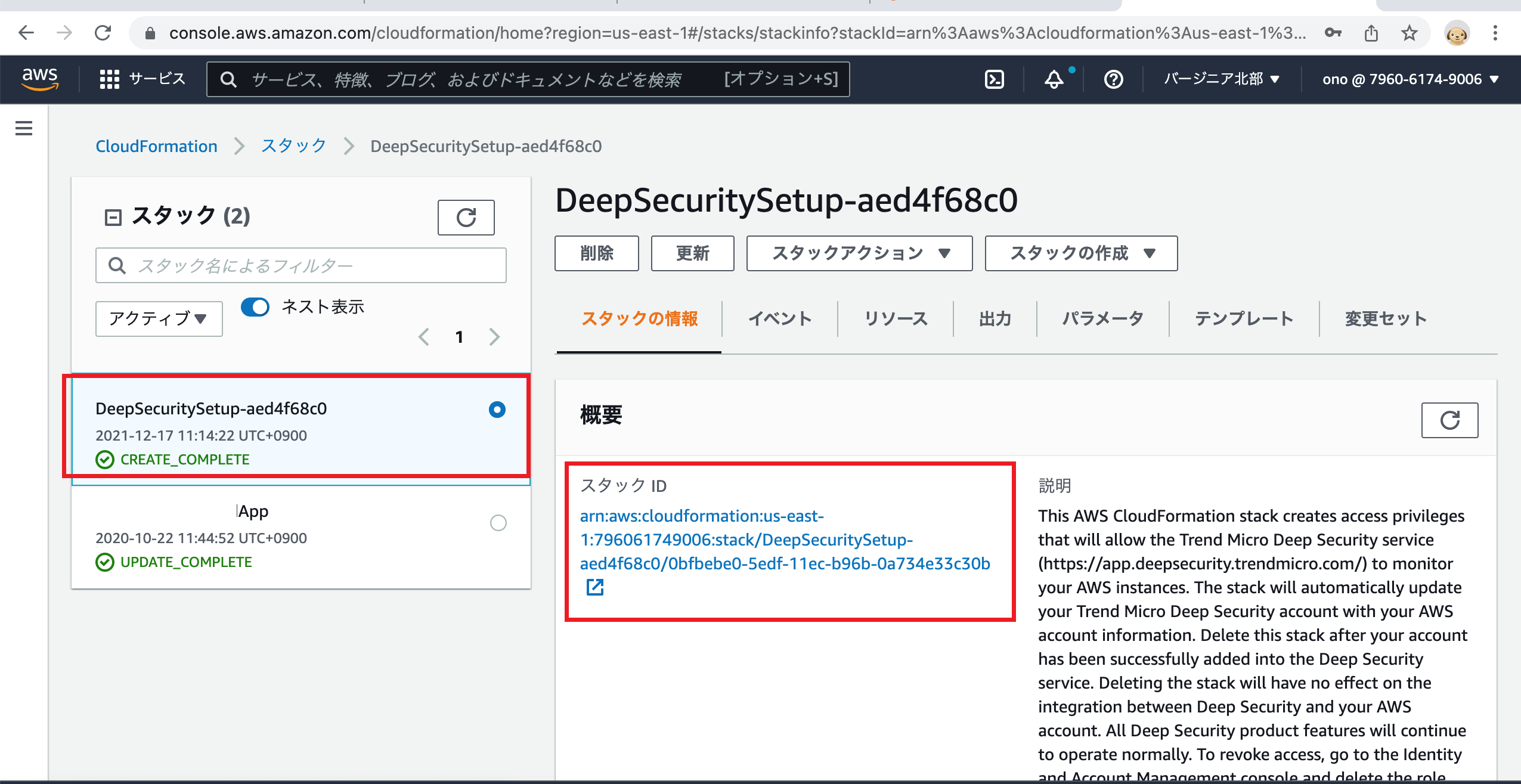Click the 2021-12-17 11:14:22 timestamp
The height and width of the screenshot is (784, 1521).
[201, 436]
